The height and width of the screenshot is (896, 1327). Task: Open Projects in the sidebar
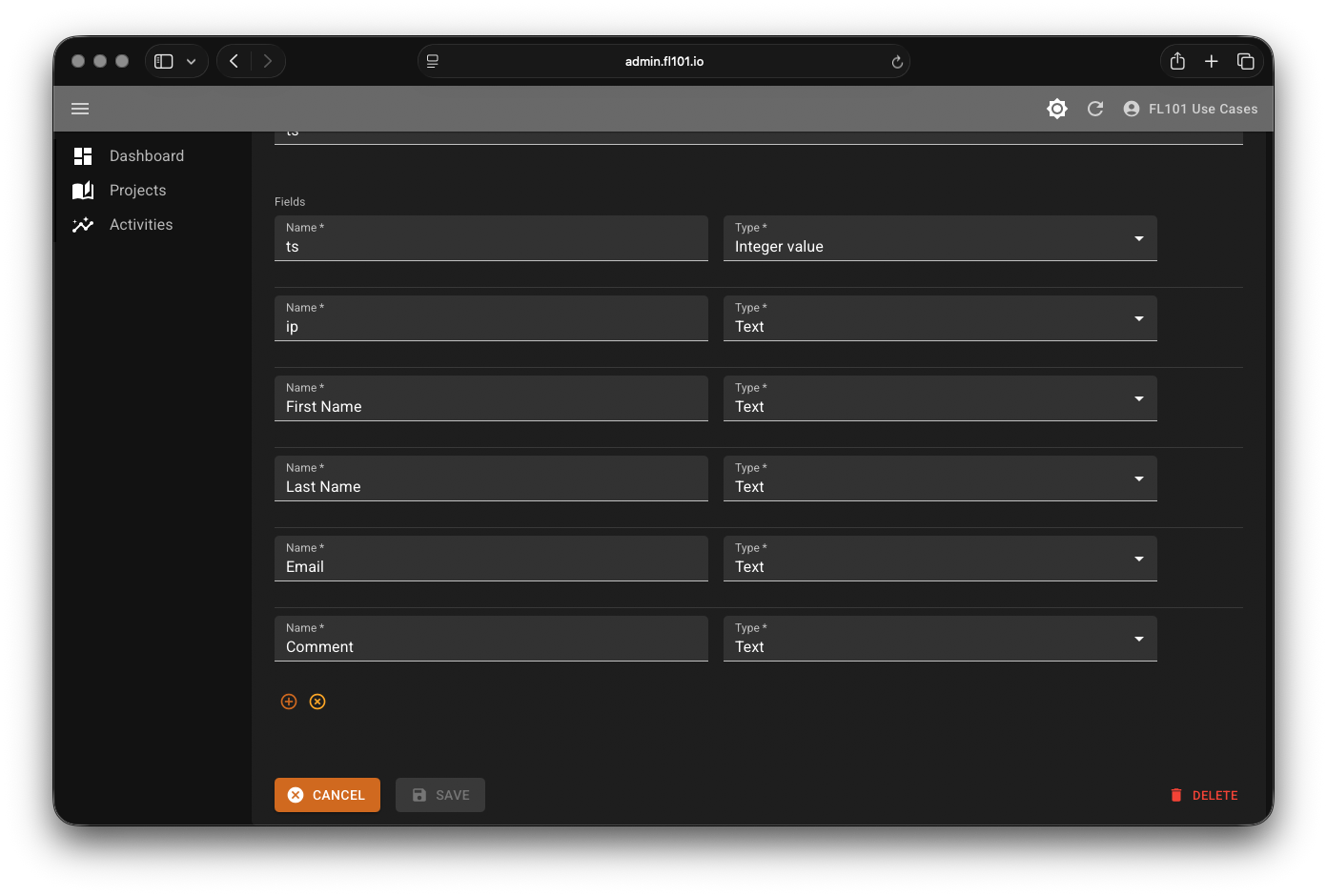(x=137, y=191)
